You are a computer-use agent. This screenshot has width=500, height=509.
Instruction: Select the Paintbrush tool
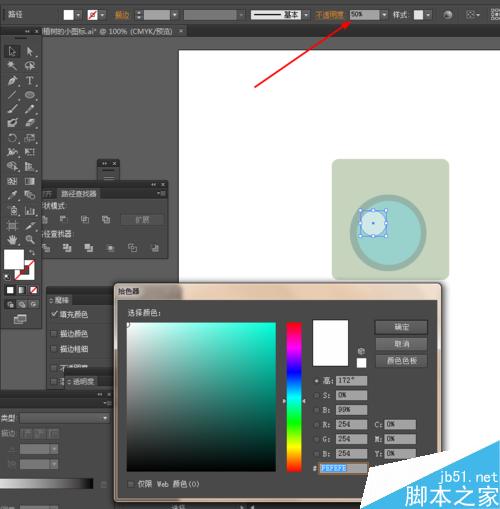tap(12, 109)
